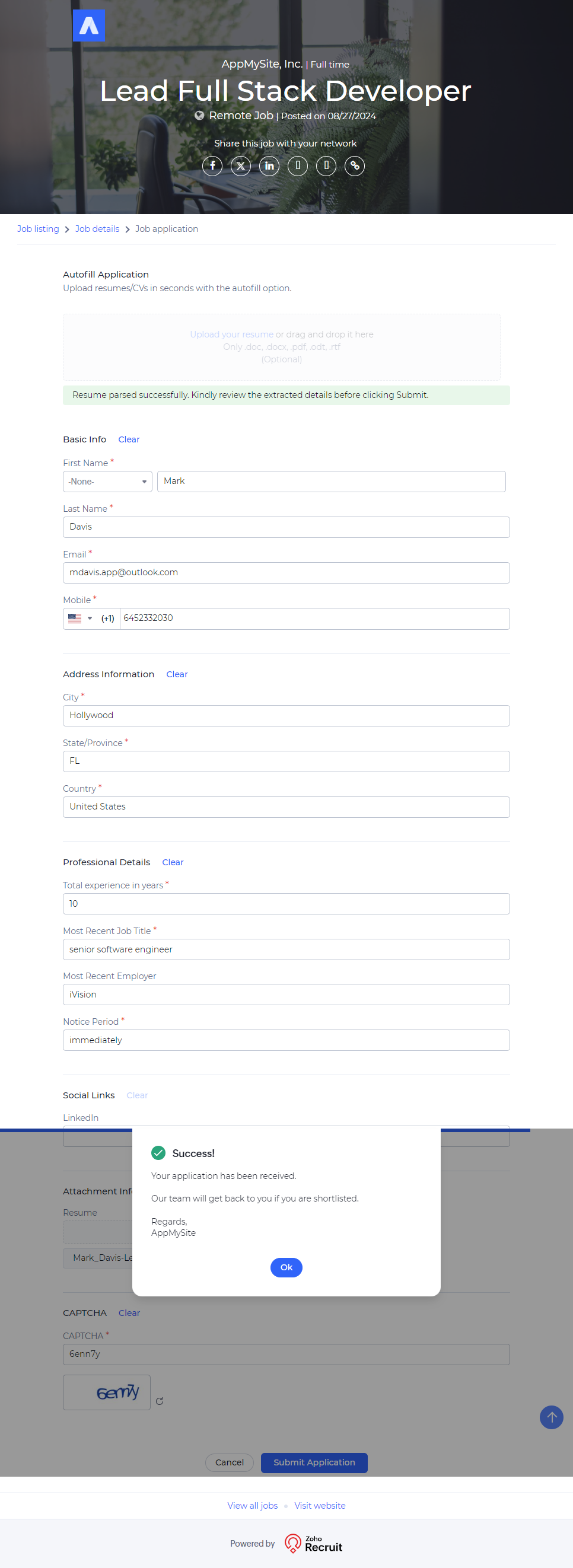Go to Job details in the breadcrumb
573x1568 pixels.
click(97, 229)
